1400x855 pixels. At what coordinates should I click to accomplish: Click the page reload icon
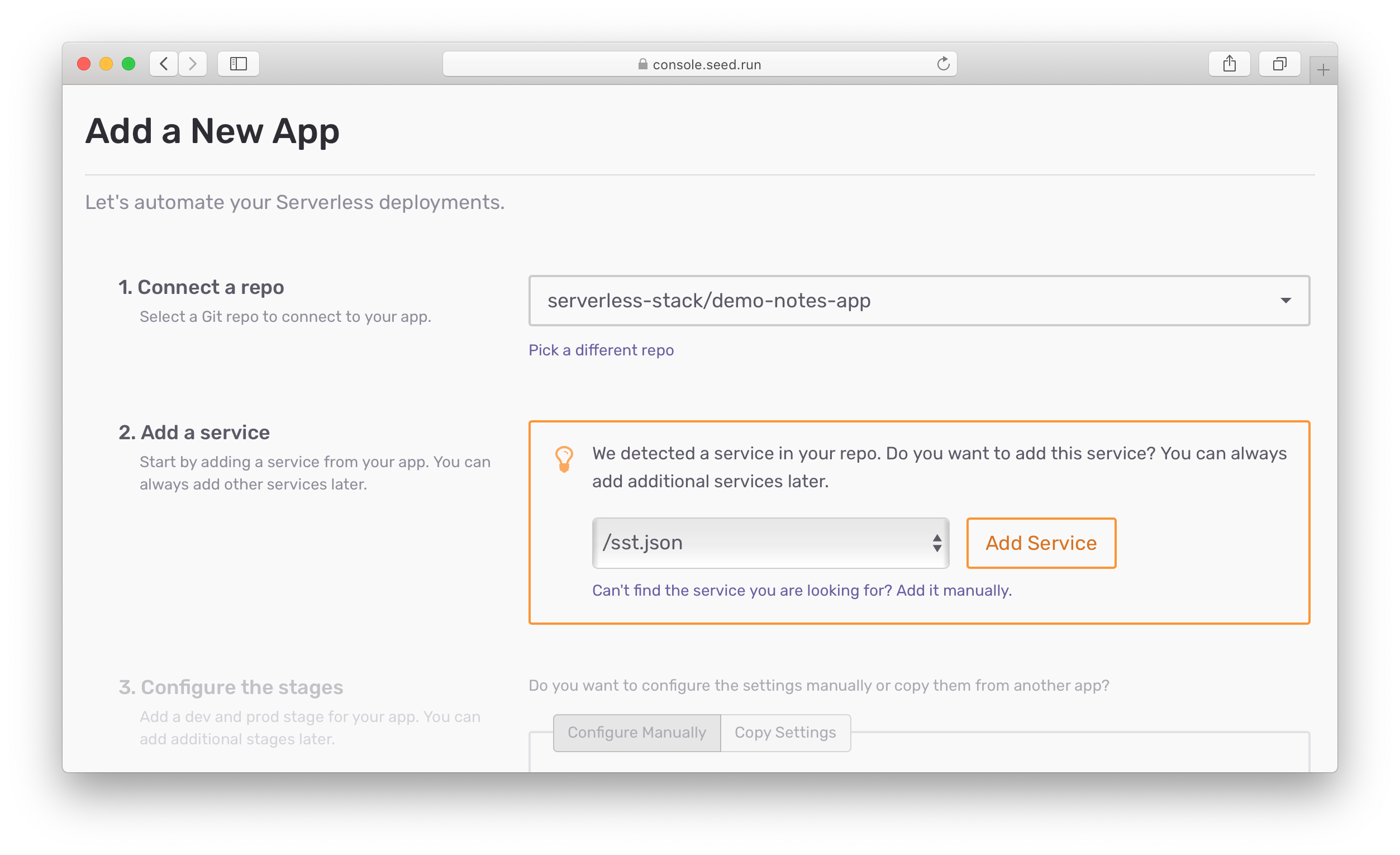[x=942, y=64]
